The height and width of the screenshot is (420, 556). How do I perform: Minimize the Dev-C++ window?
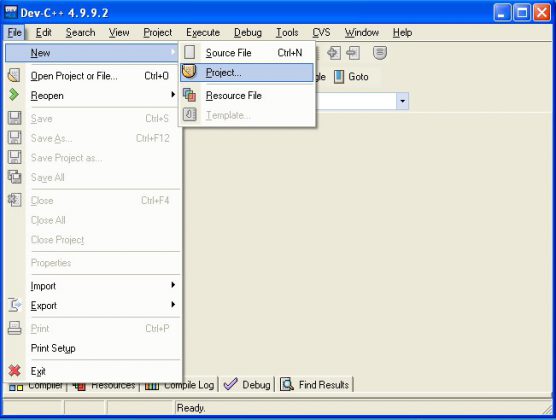coord(502,13)
